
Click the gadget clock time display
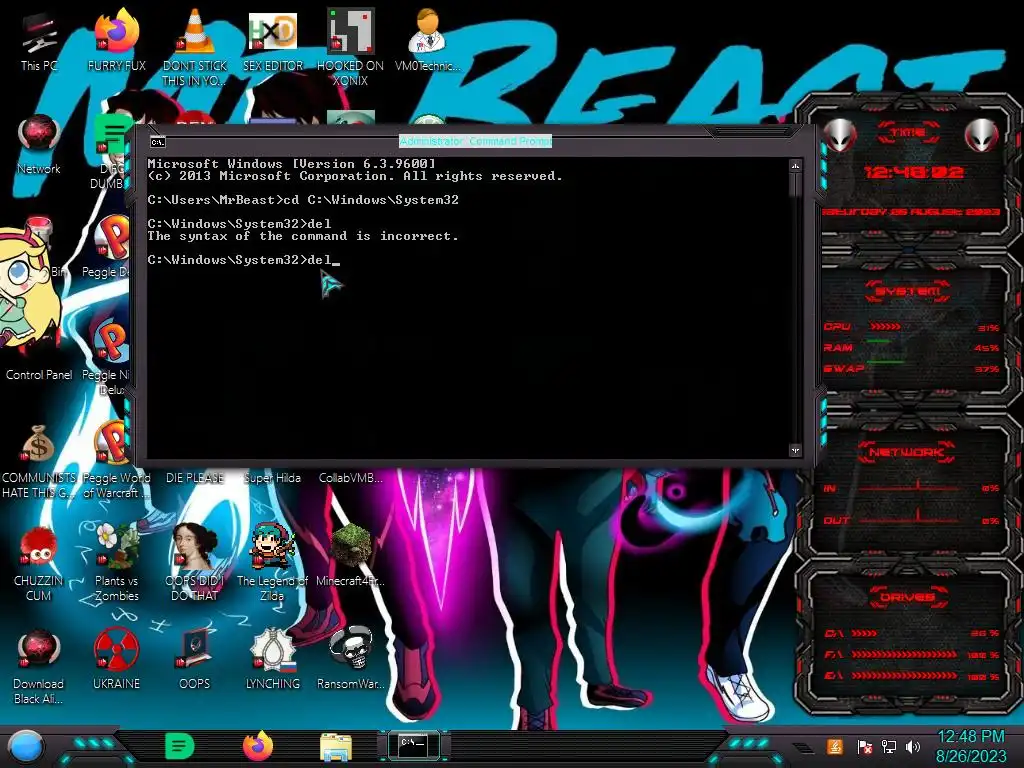point(914,172)
